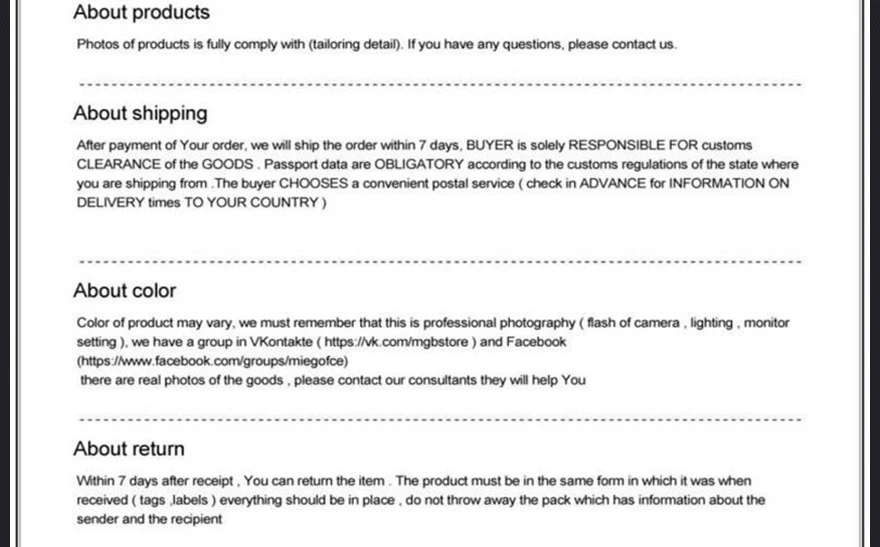880x547 pixels.
Task: Click the 'RESPONSIBLE FOR' text
Action: click(x=633, y=145)
